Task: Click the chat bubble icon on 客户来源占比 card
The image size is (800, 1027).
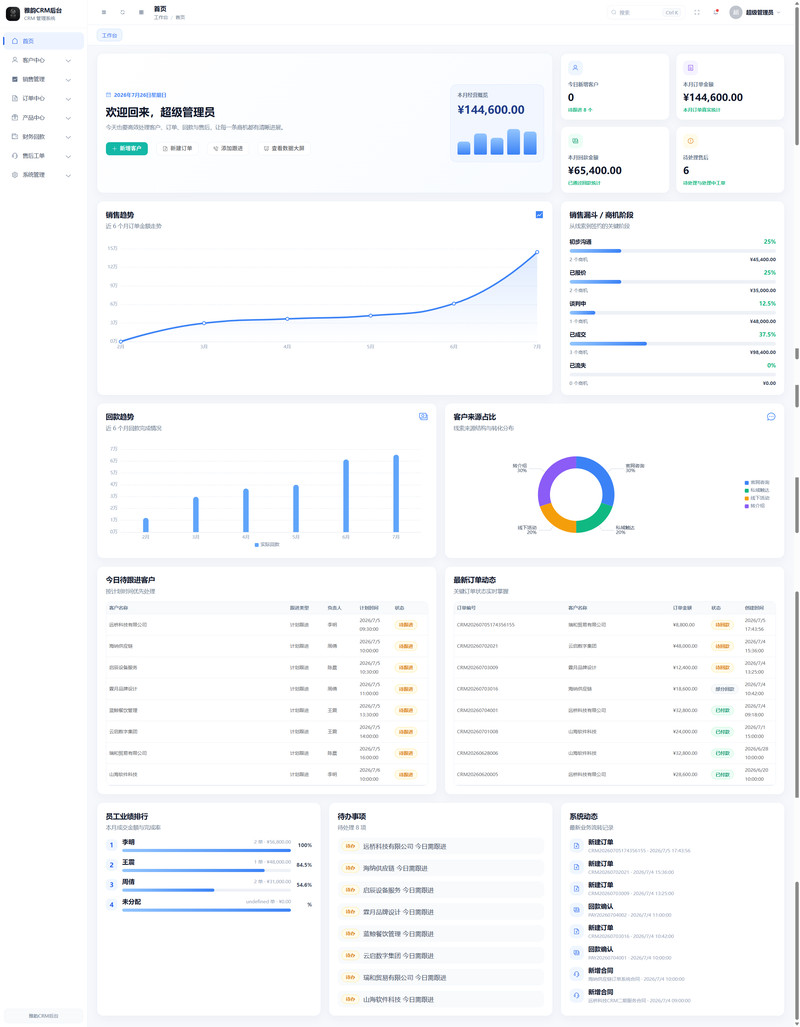Action: 771,417
